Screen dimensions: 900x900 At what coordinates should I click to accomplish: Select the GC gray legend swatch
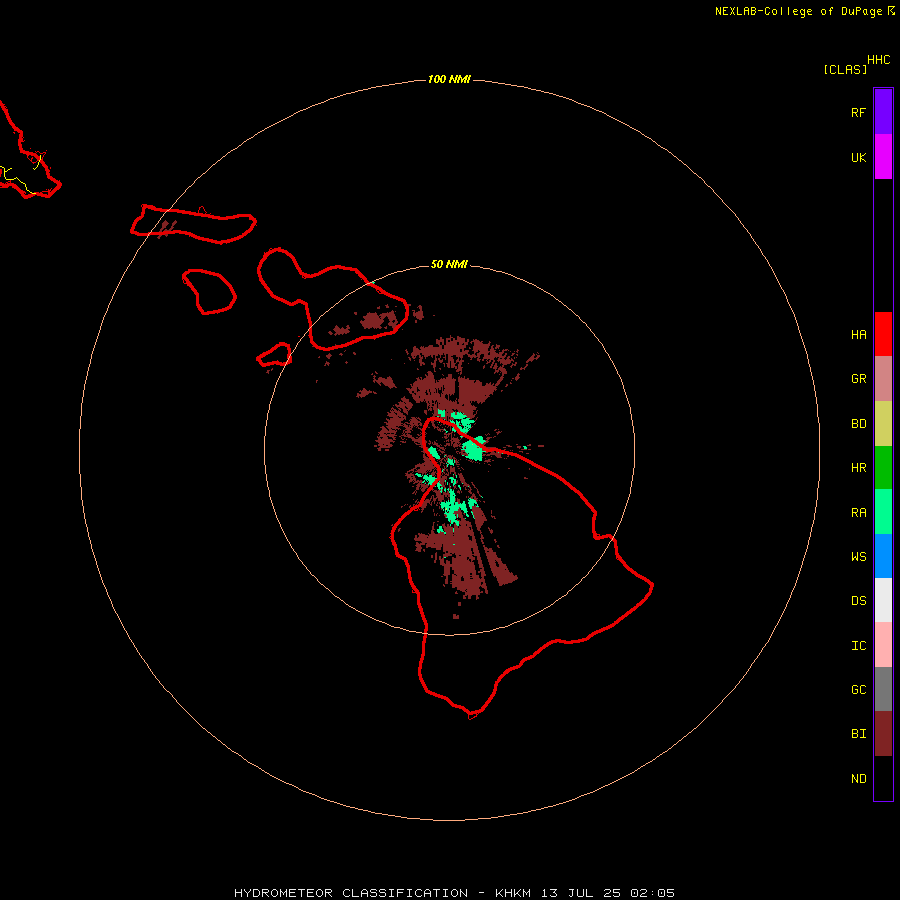(883, 689)
